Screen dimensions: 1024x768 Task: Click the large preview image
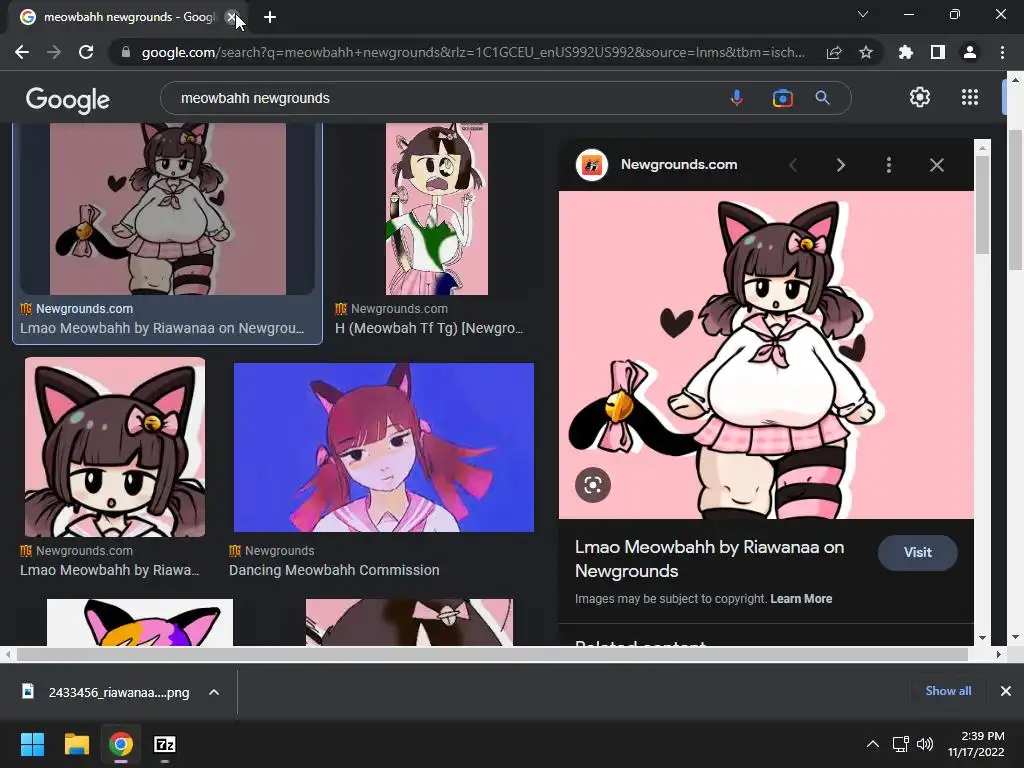click(766, 355)
